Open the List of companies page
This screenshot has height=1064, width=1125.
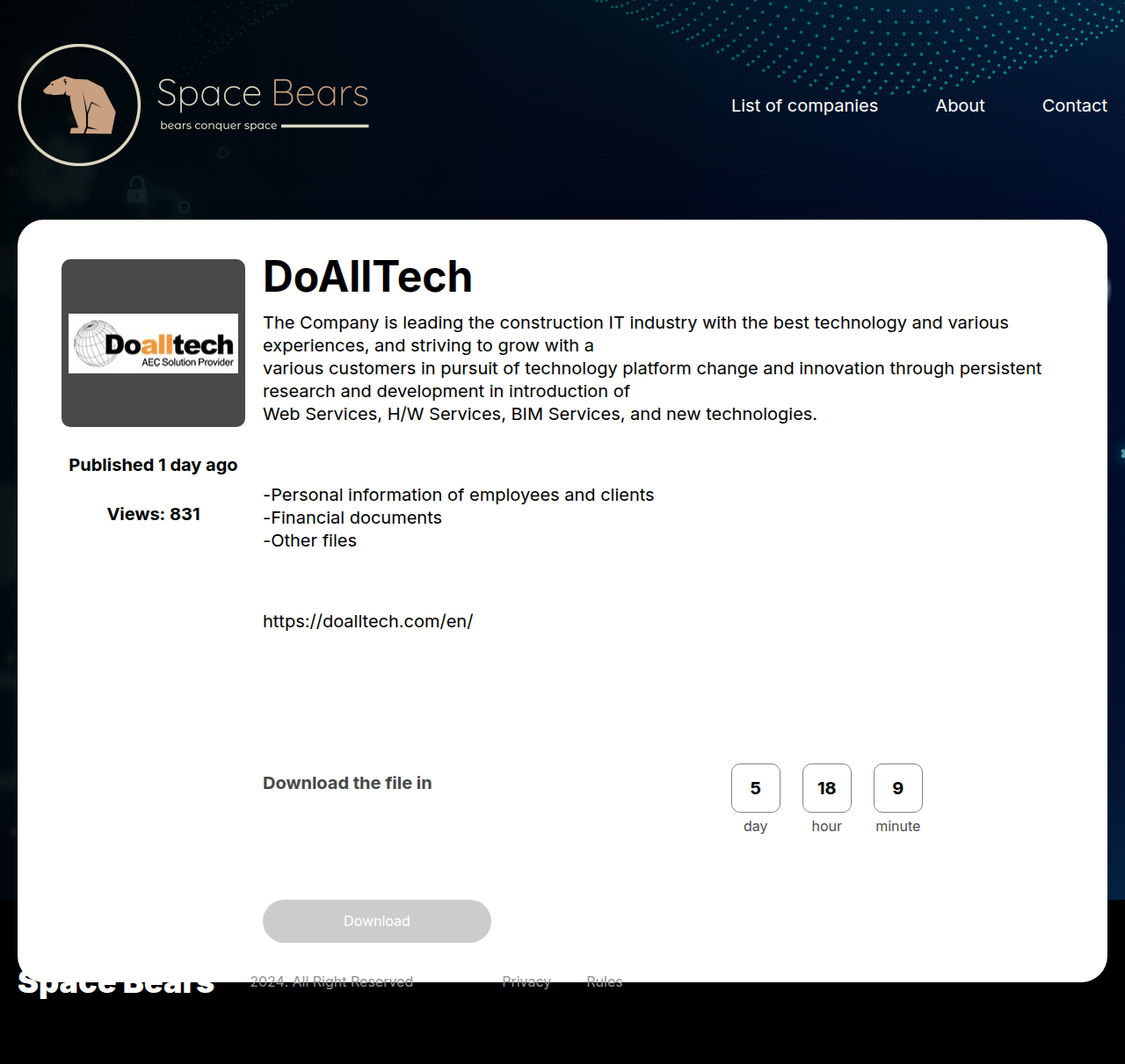click(x=804, y=105)
